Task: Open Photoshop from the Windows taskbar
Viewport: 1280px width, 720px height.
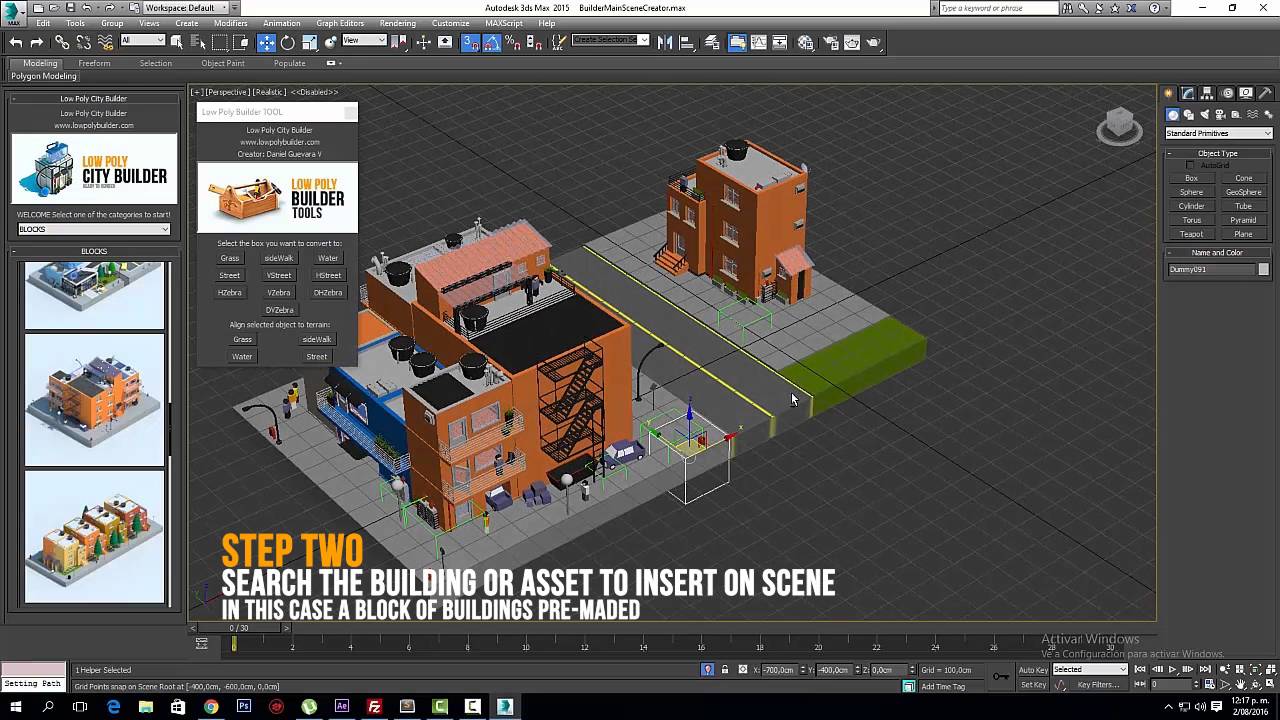Action: 244,706
